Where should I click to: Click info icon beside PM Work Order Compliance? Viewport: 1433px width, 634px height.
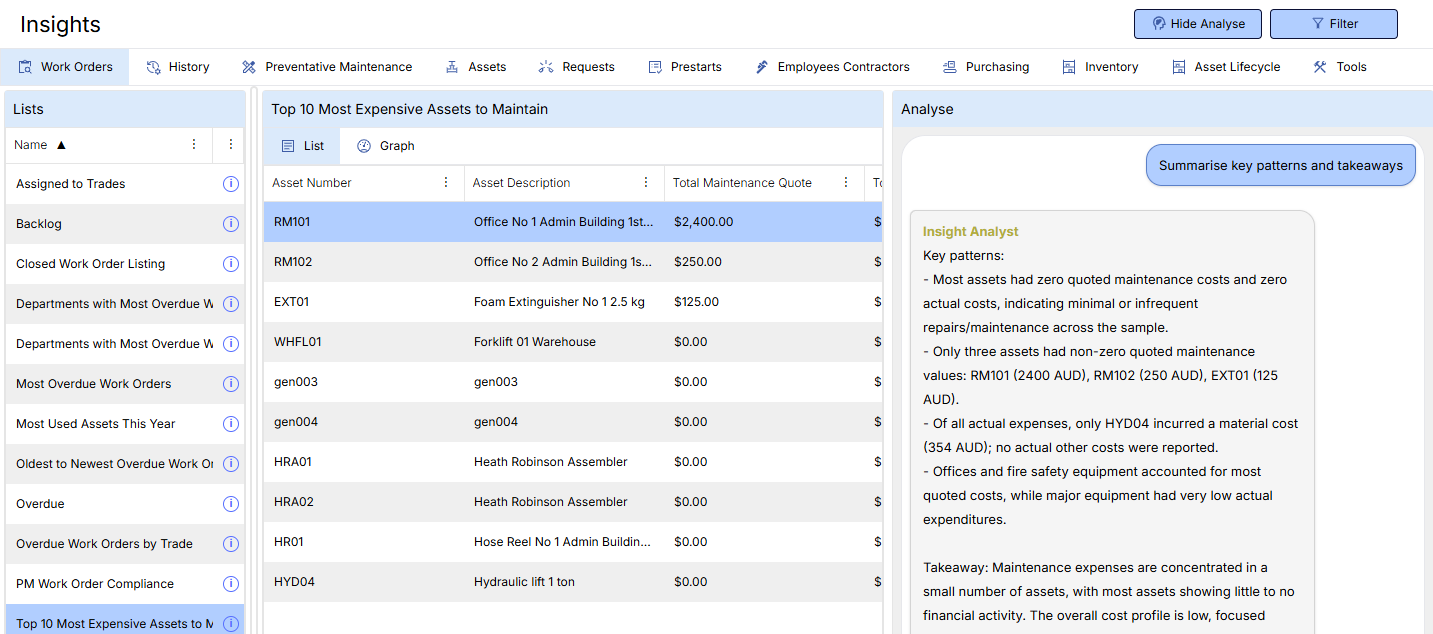click(230, 584)
